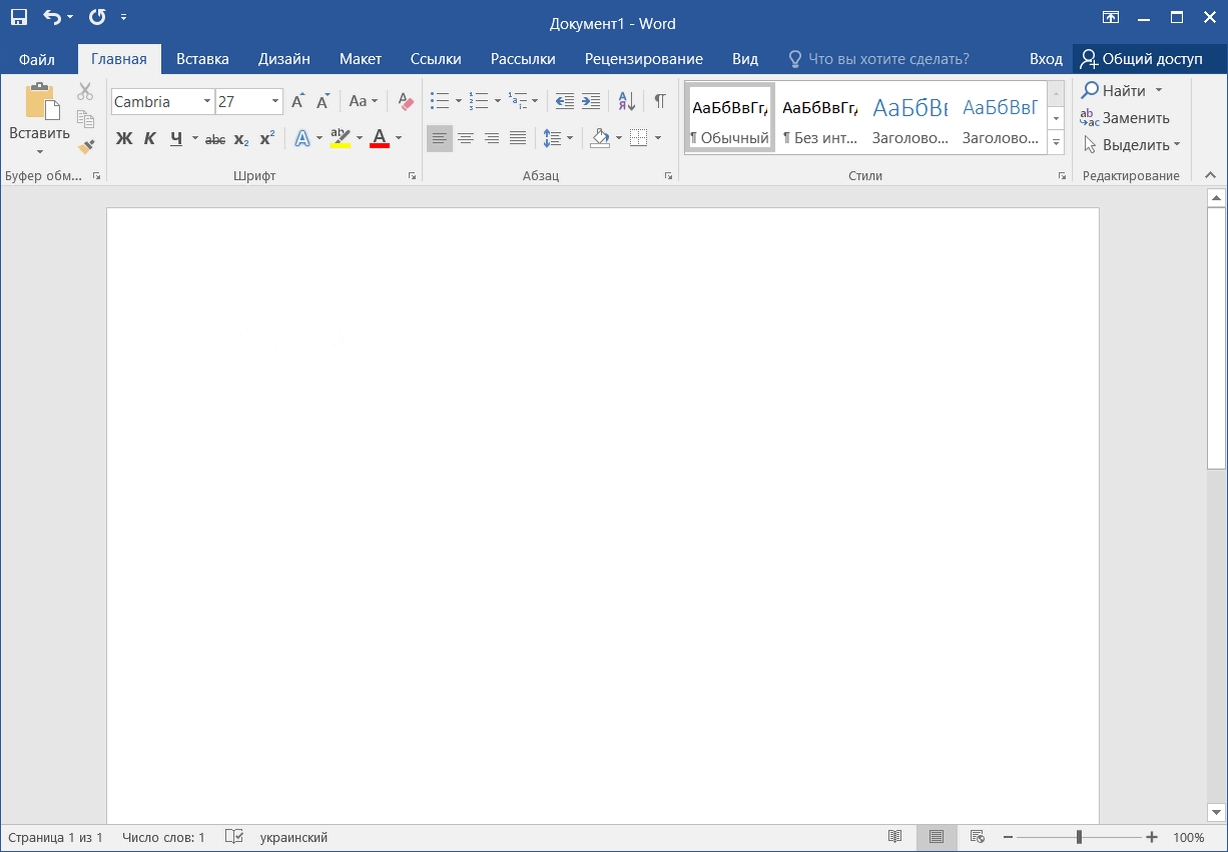Open the Format Painter tool
The image size is (1228, 852).
tap(86, 145)
